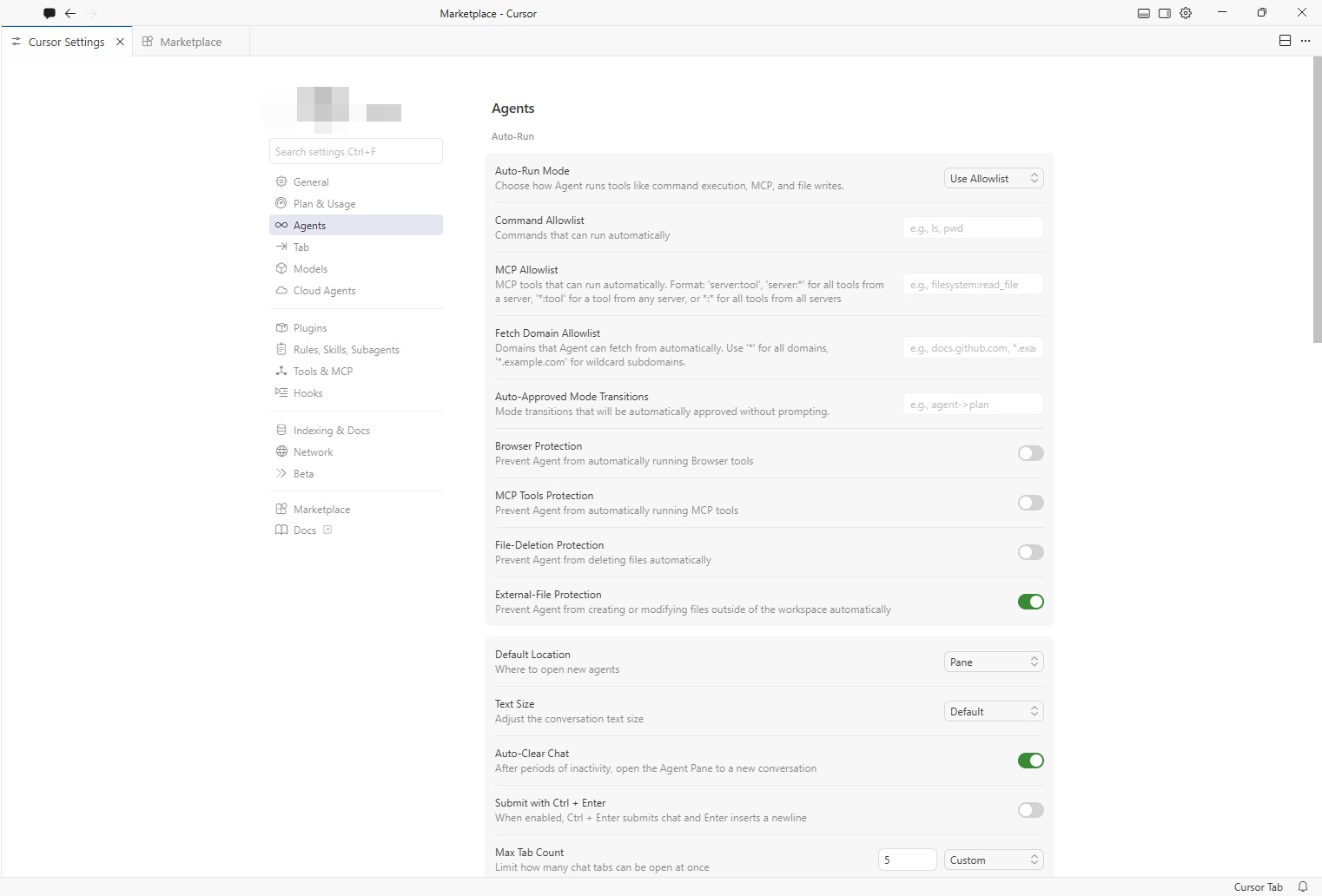
Task: Click the split editor layout icon
Action: [1285, 41]
